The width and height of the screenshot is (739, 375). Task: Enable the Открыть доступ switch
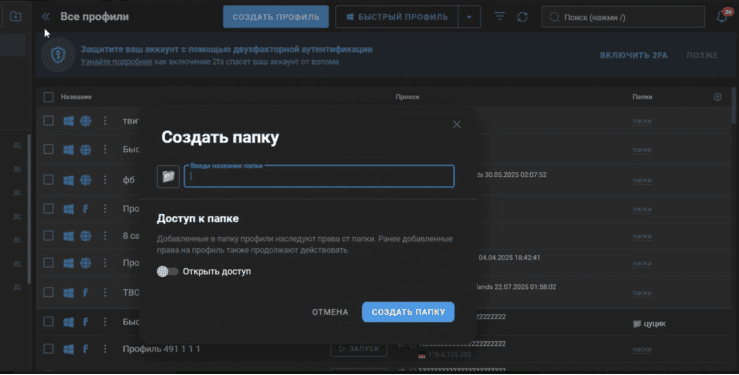[x=167, y=271]
